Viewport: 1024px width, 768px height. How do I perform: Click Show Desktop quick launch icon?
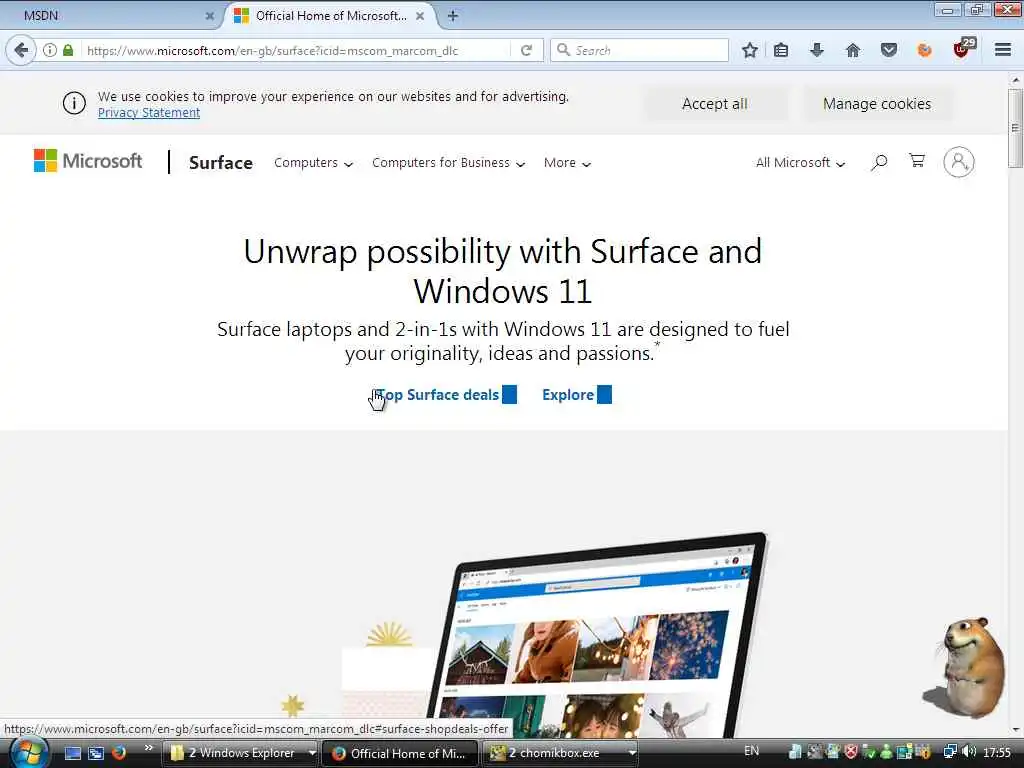(x=72, y=753)
